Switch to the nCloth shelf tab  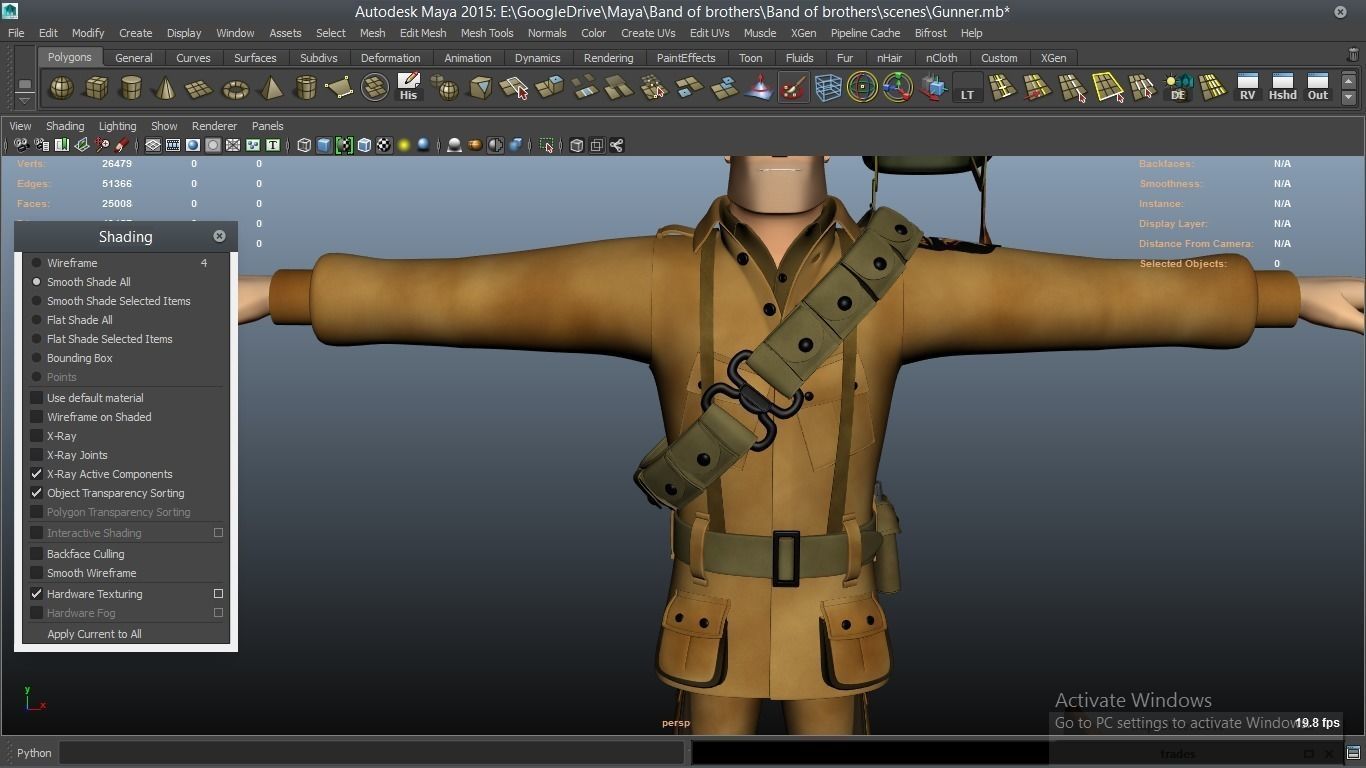(941, 58)
